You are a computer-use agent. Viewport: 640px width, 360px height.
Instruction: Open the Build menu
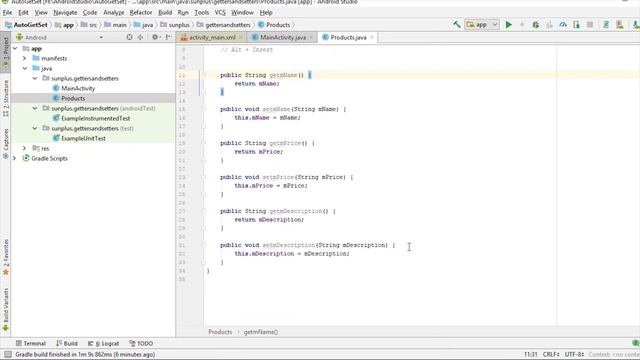(x=165, y=13)
